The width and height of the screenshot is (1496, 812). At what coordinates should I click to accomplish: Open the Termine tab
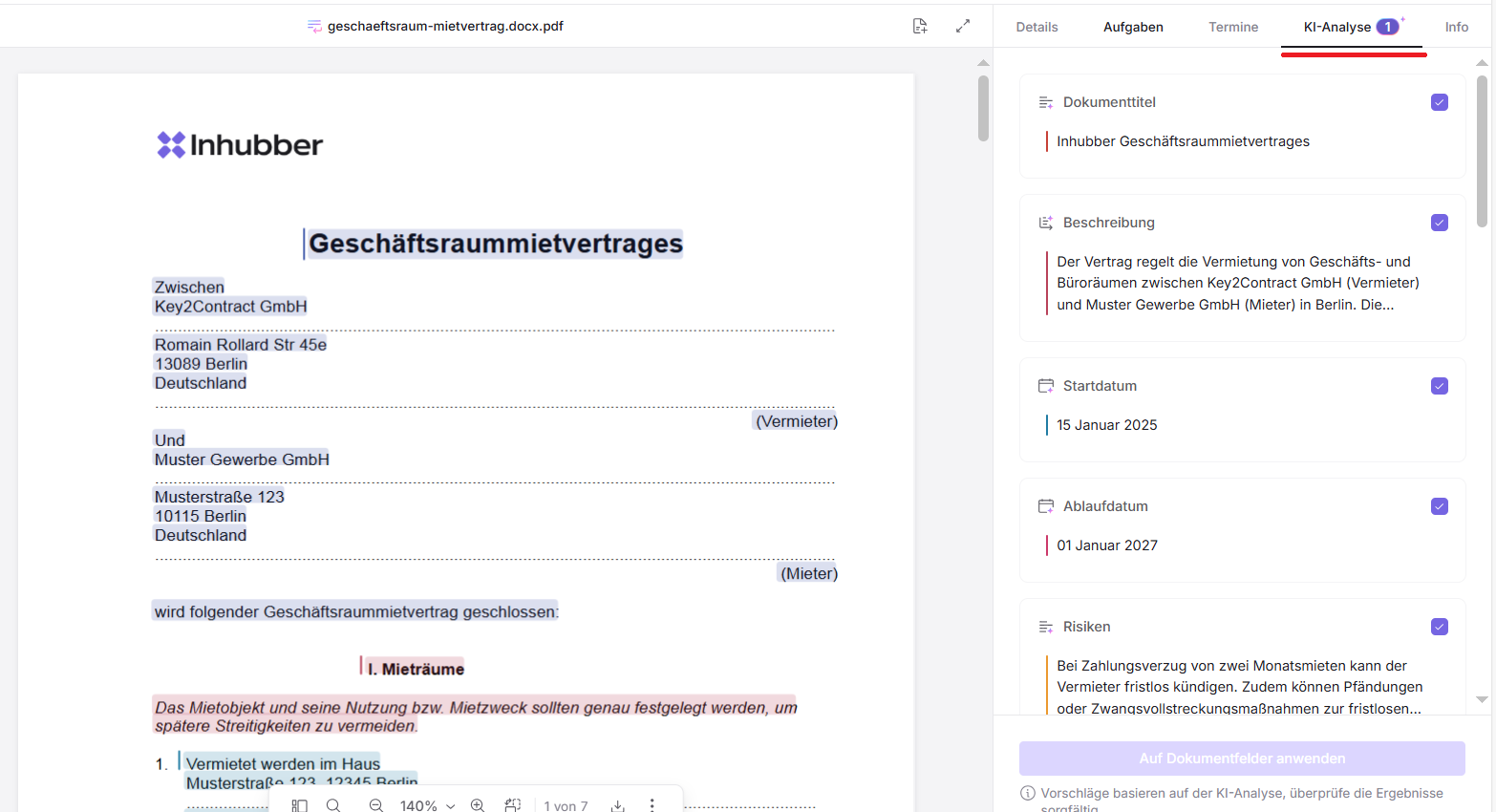pyautogui.click(x=1233, y=27)
